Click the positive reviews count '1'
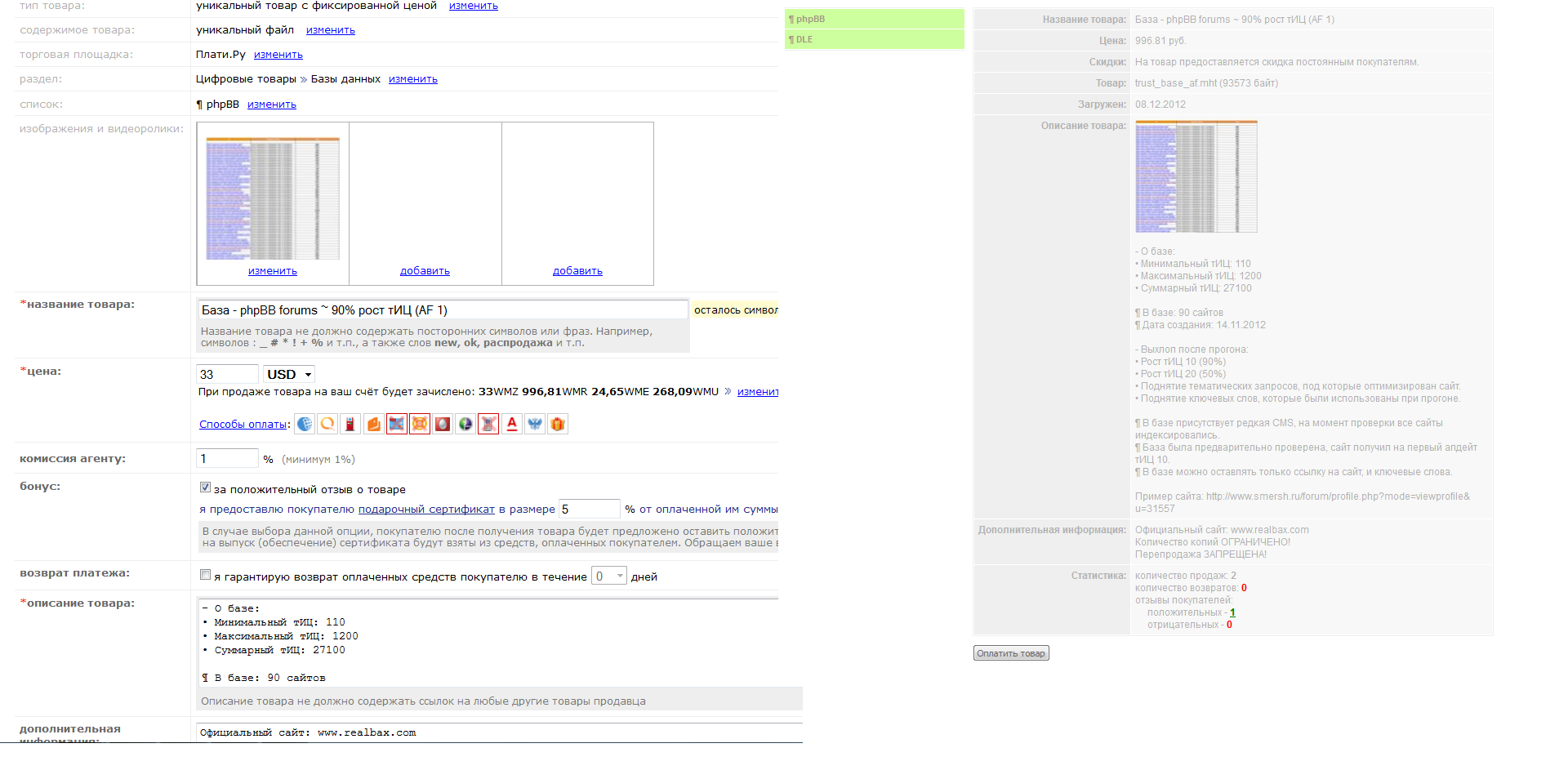 point(1232,613)
